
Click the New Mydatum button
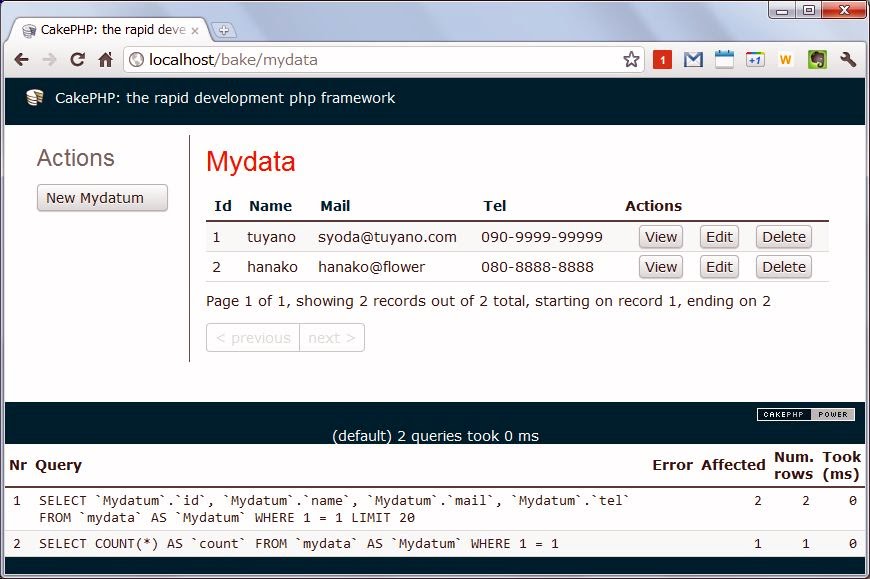(x=102, y=198)
